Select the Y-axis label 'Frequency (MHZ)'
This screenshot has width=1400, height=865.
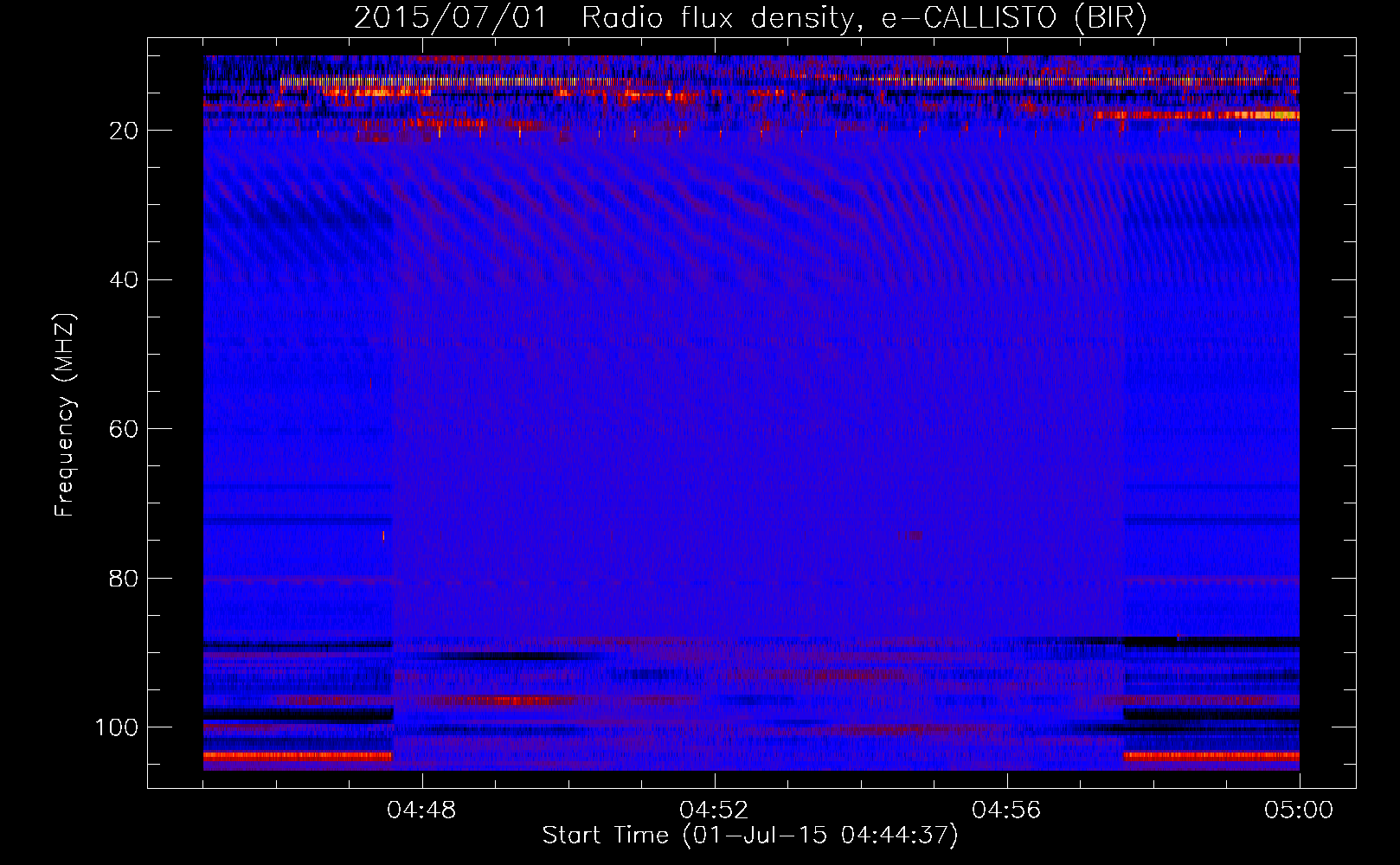[x=65, y=414]
